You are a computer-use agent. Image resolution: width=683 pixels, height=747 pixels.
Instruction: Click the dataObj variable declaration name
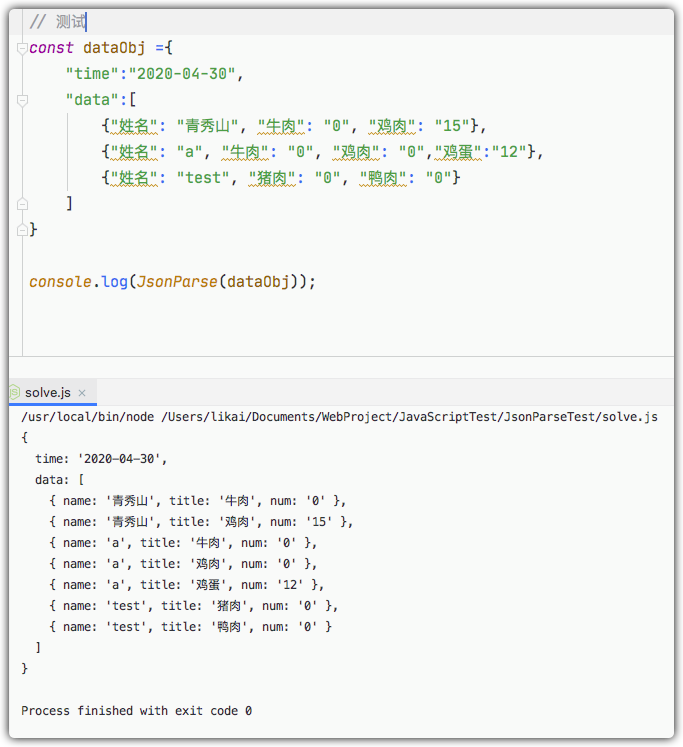point(114,48)
